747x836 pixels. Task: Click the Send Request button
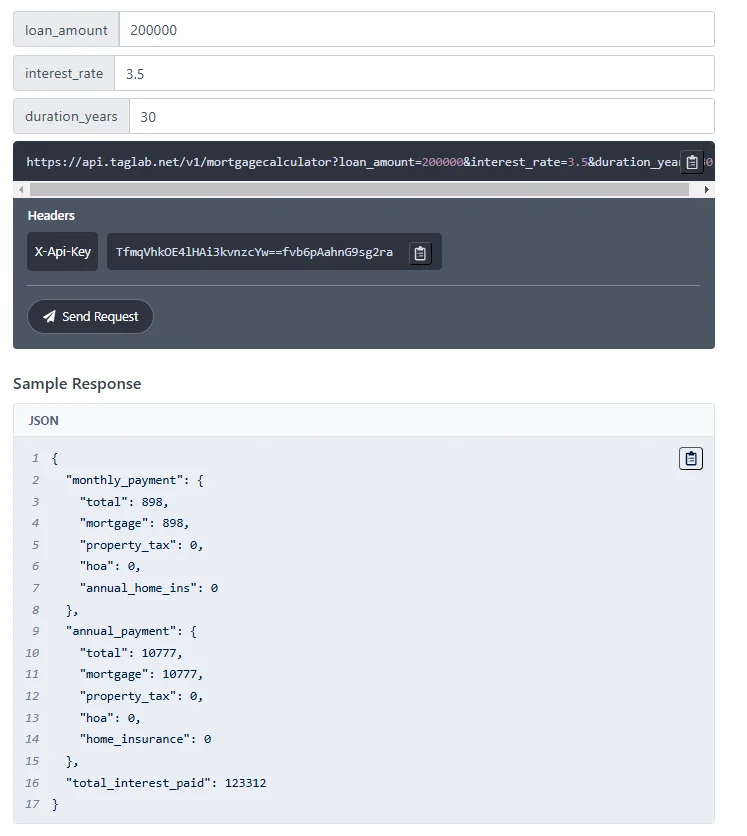pos(90,317)
